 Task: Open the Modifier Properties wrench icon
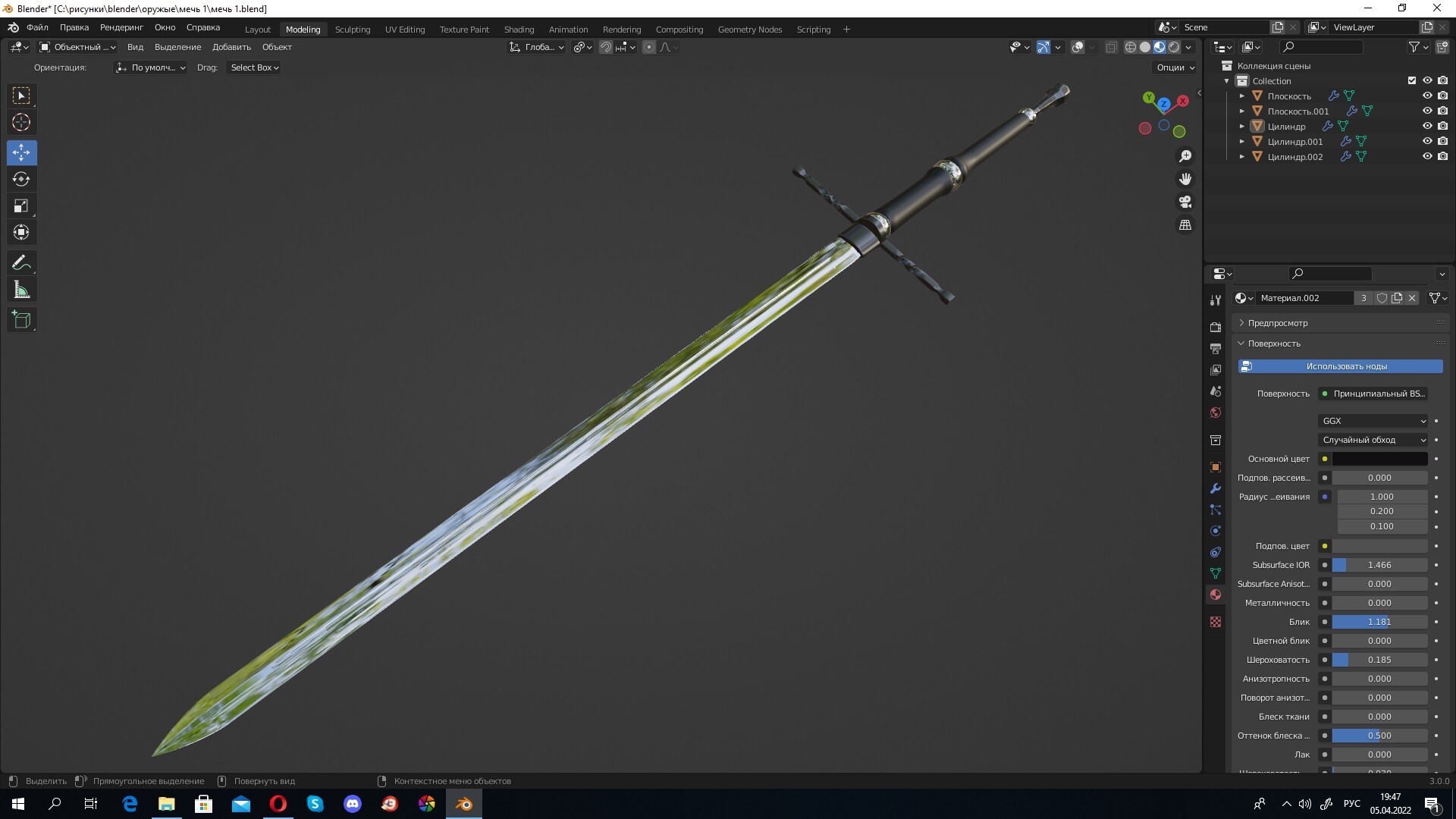point(1216,489)
